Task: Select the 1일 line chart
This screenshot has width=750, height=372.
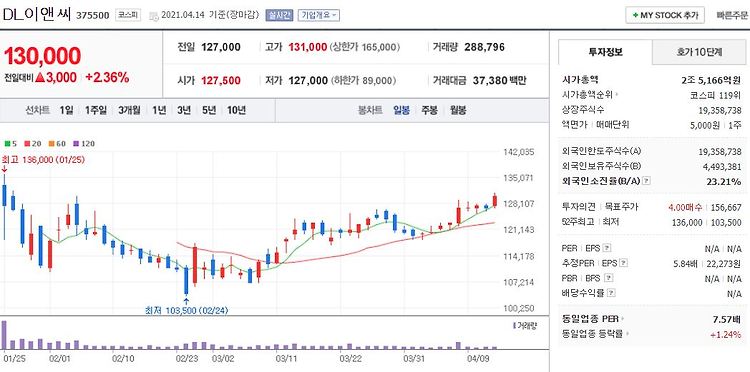Action: (66, 110)
